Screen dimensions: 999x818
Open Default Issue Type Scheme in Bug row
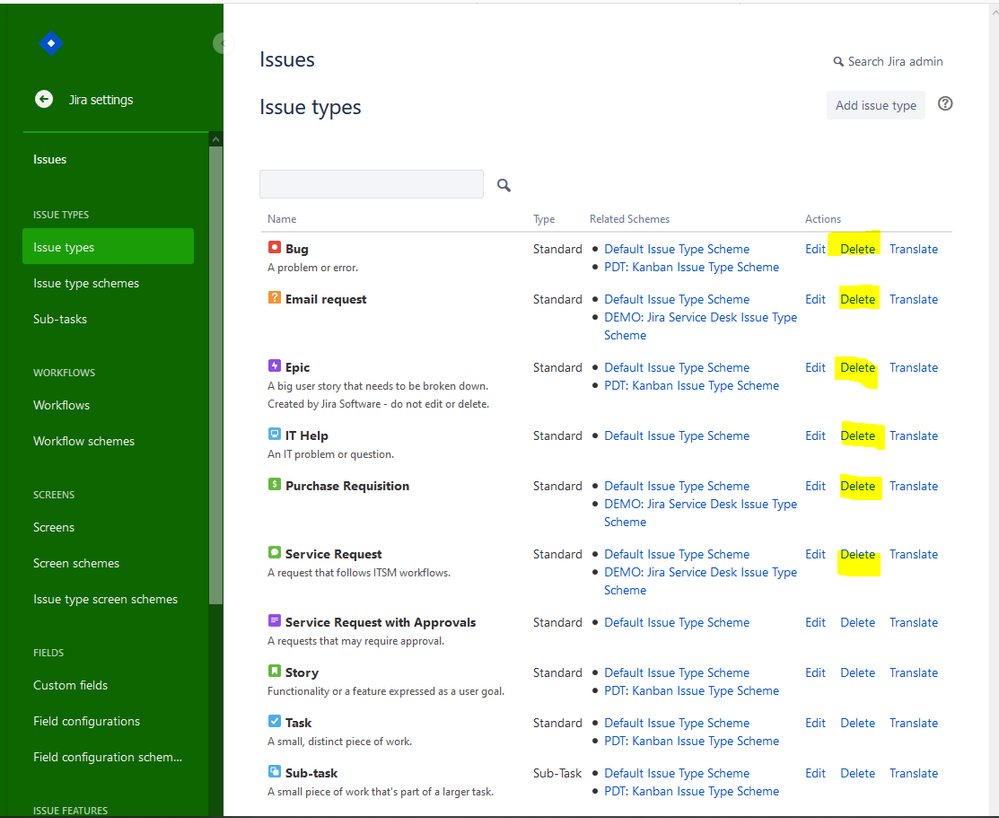click(676, 249)
